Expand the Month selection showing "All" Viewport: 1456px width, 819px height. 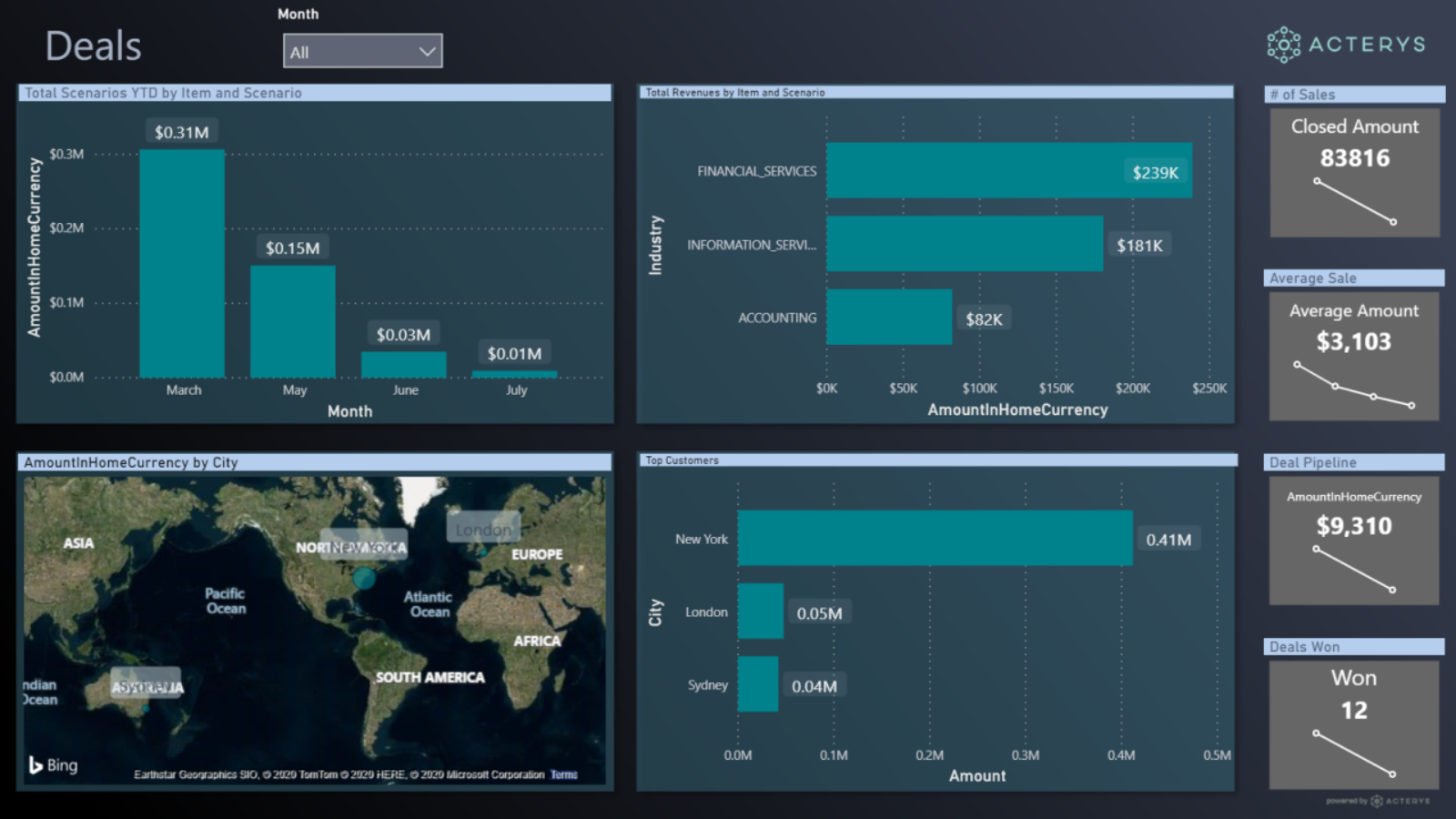click(362, 50)
